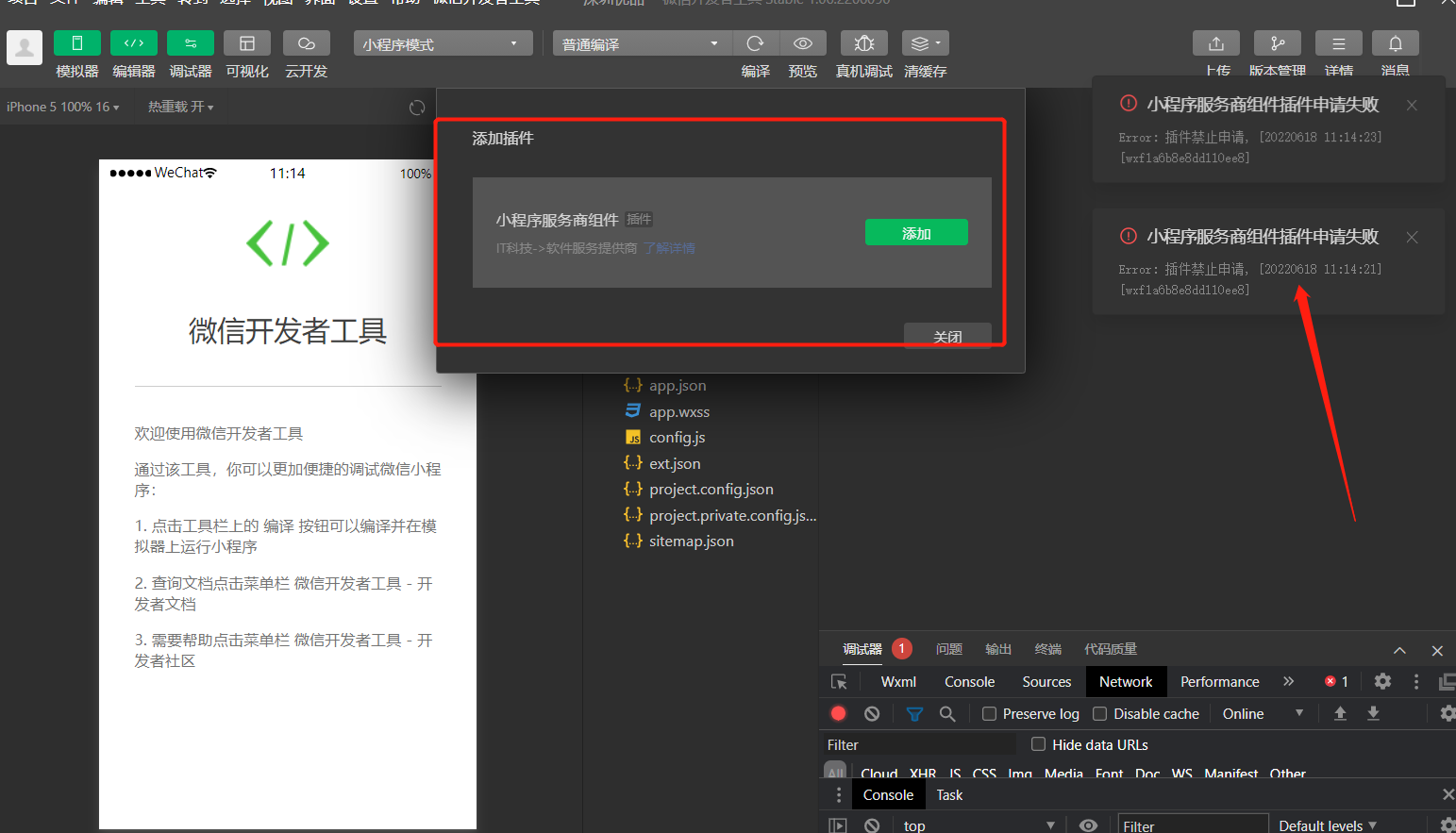Click the compile (编译) refresh icon
1456x833 pixels.
pyautogui.click(x=755, y=43)
